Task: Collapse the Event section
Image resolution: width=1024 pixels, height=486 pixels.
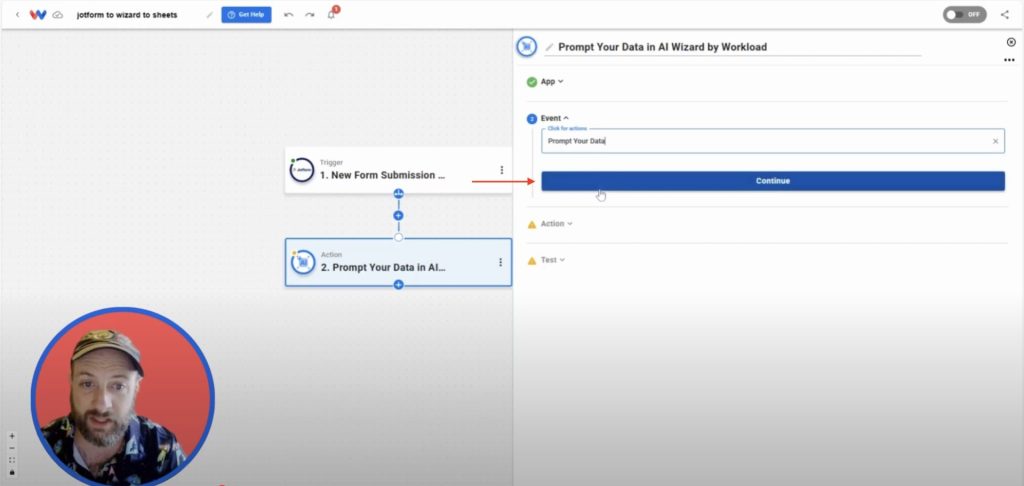Action: coord(554,118)
